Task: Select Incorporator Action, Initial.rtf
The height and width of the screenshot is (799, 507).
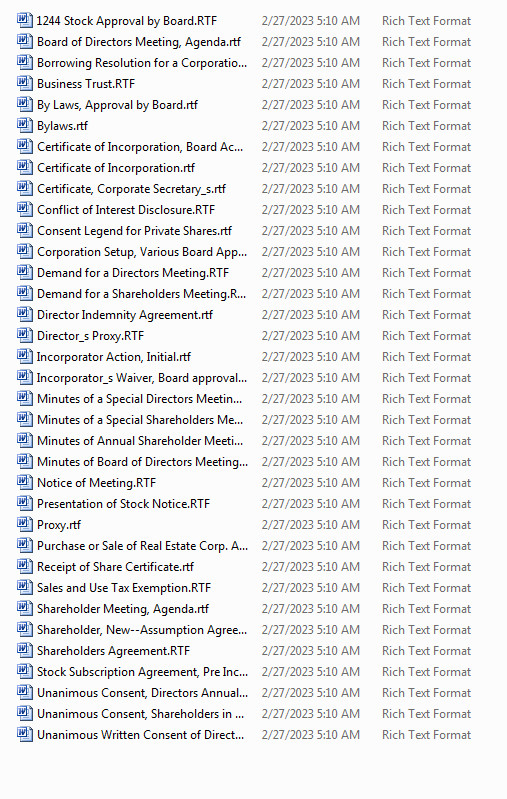Action: 114,357
